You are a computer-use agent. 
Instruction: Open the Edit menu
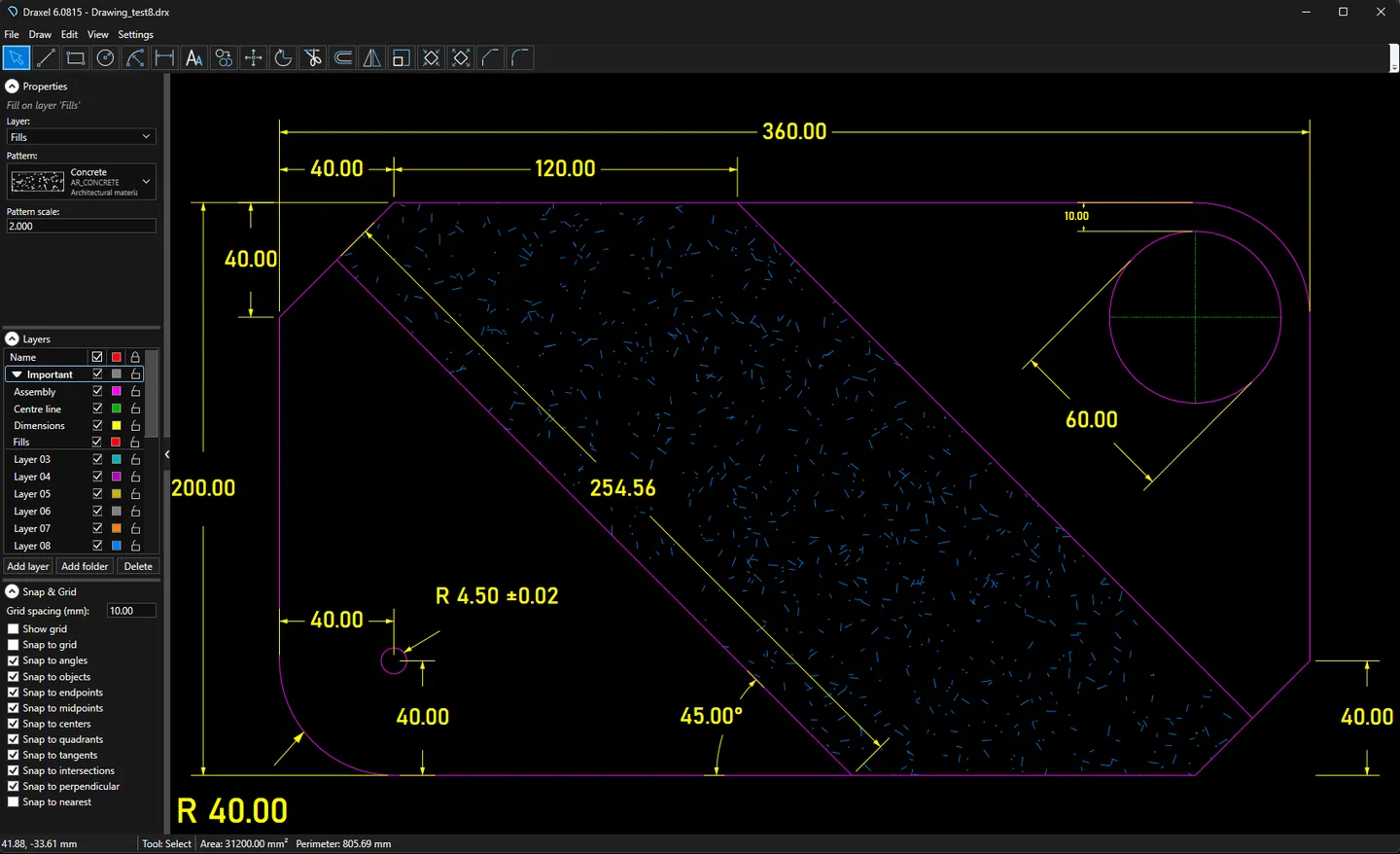click(x=69, y=34)
